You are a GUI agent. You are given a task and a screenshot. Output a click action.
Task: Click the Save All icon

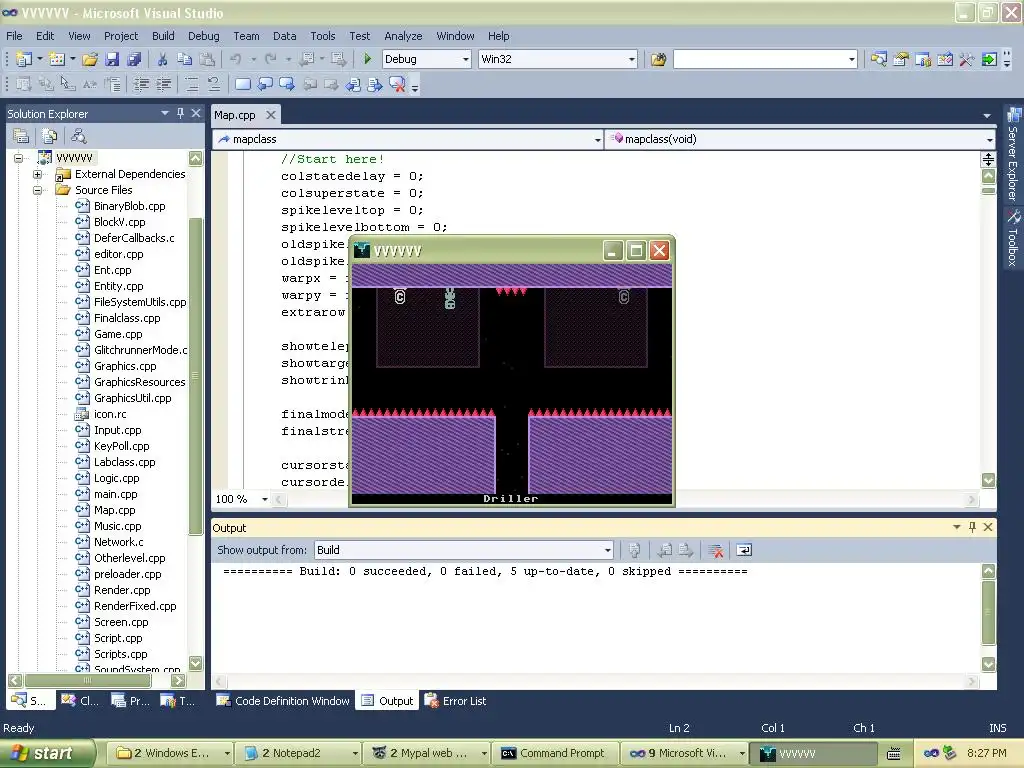134,59
